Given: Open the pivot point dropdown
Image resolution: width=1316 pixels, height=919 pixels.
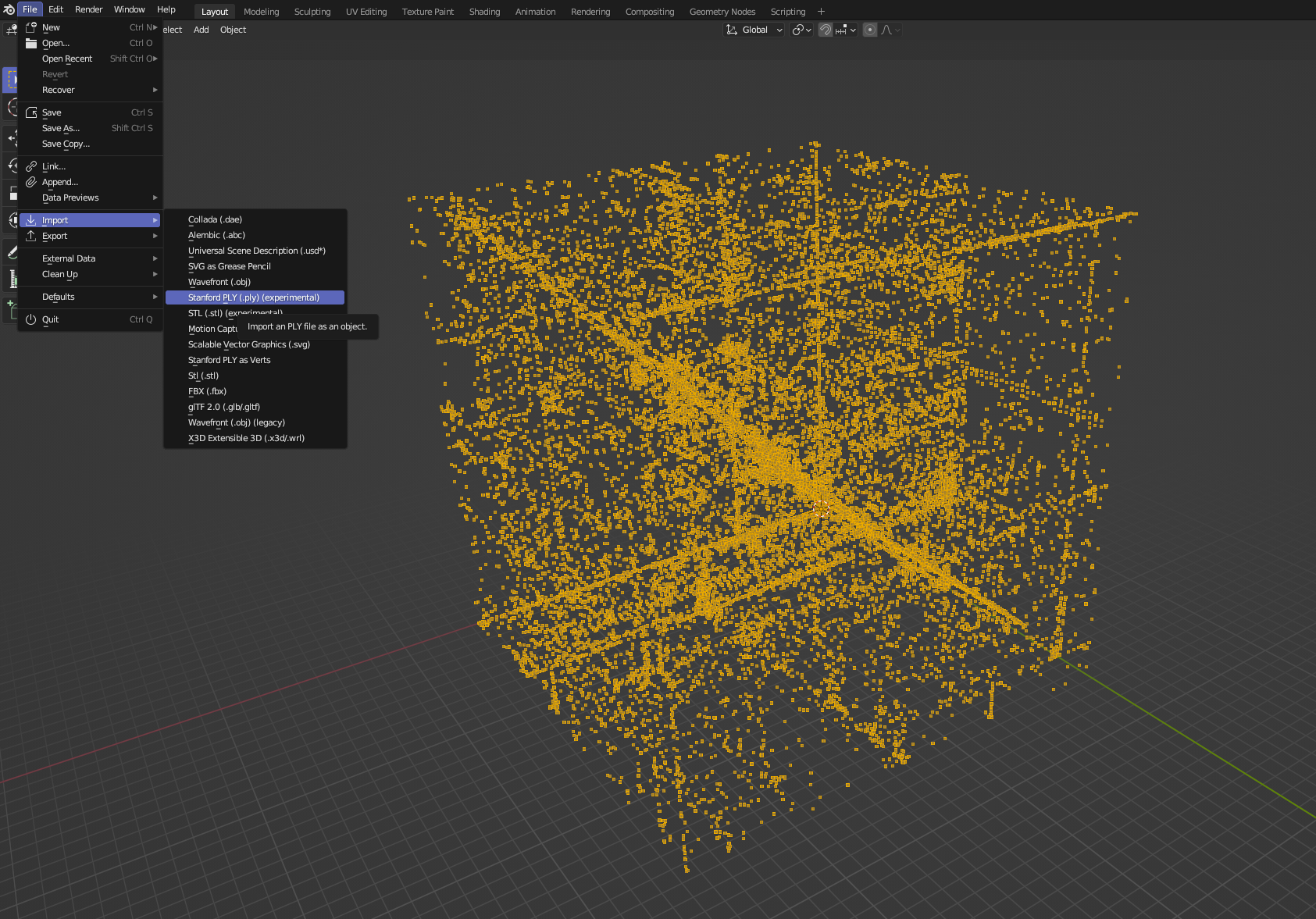Looking at the screenshot, I should point(802,30).
